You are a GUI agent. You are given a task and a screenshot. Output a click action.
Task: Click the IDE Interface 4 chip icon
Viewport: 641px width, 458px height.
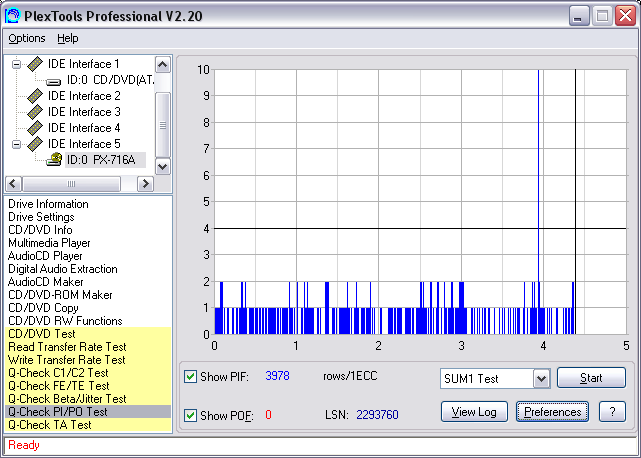point(35,128)
